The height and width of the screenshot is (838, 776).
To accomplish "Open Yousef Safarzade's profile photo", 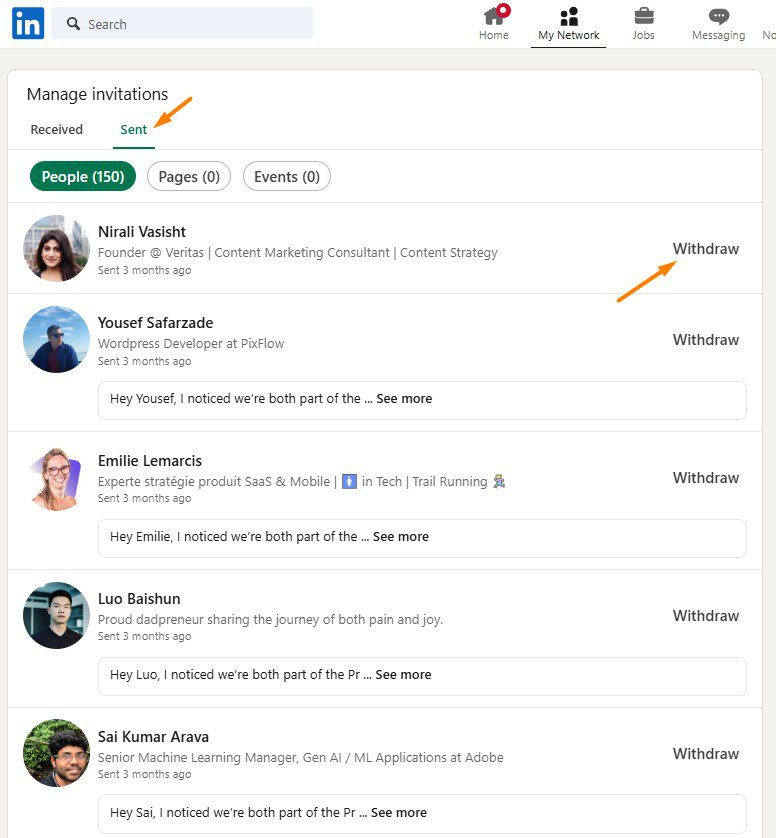I will 56,339.
